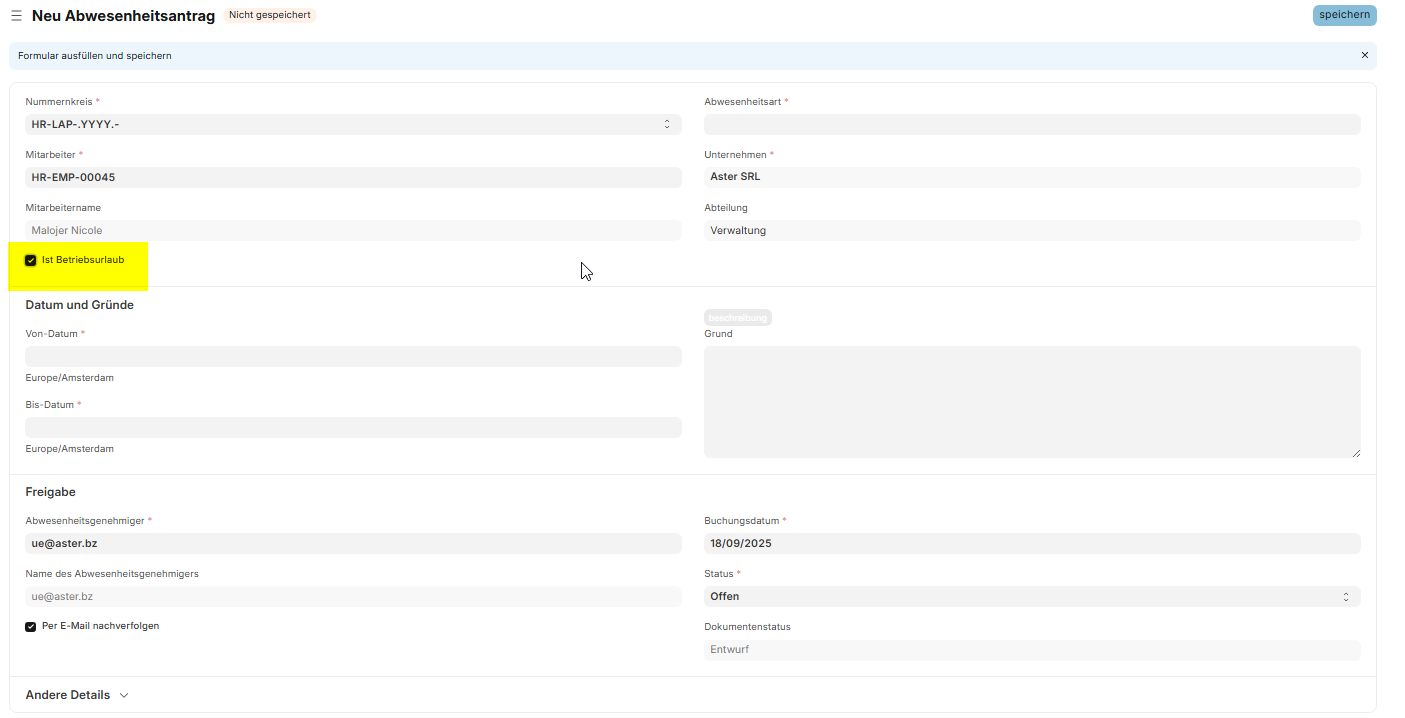Grab the Grund textarea resize handle
The width and height of the screenshot is (1405, 718).
point(1356,453)
